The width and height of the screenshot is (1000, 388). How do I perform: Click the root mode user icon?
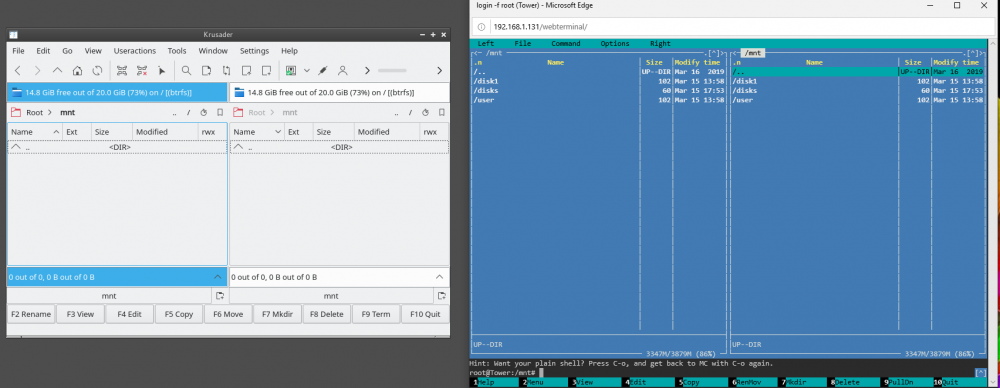tap(342, 70)
